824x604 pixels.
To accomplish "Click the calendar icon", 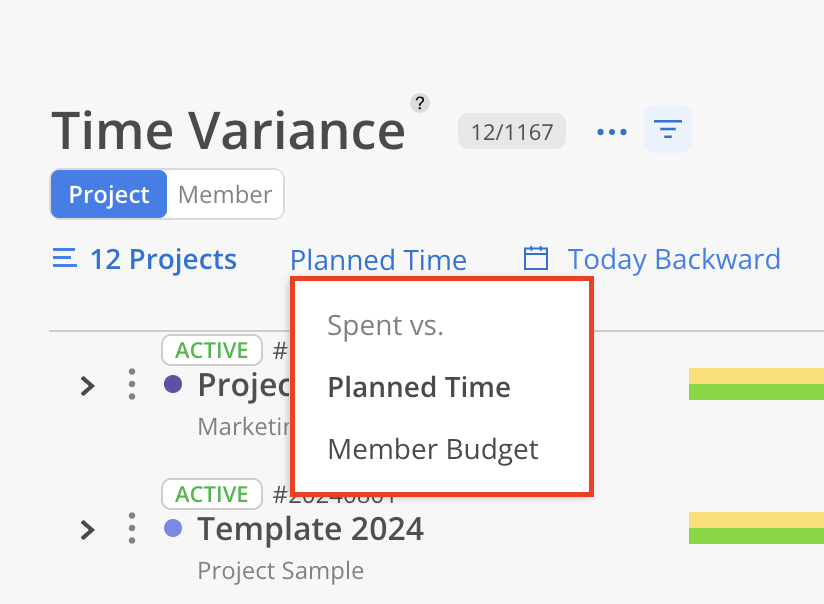I will coord(535,258).
